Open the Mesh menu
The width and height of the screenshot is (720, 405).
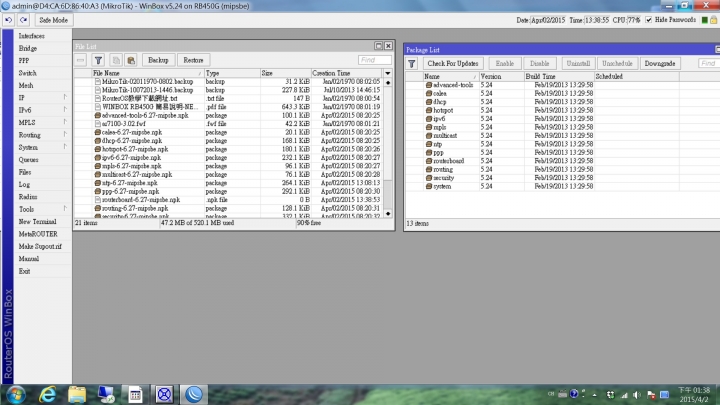tap(26, 85)
